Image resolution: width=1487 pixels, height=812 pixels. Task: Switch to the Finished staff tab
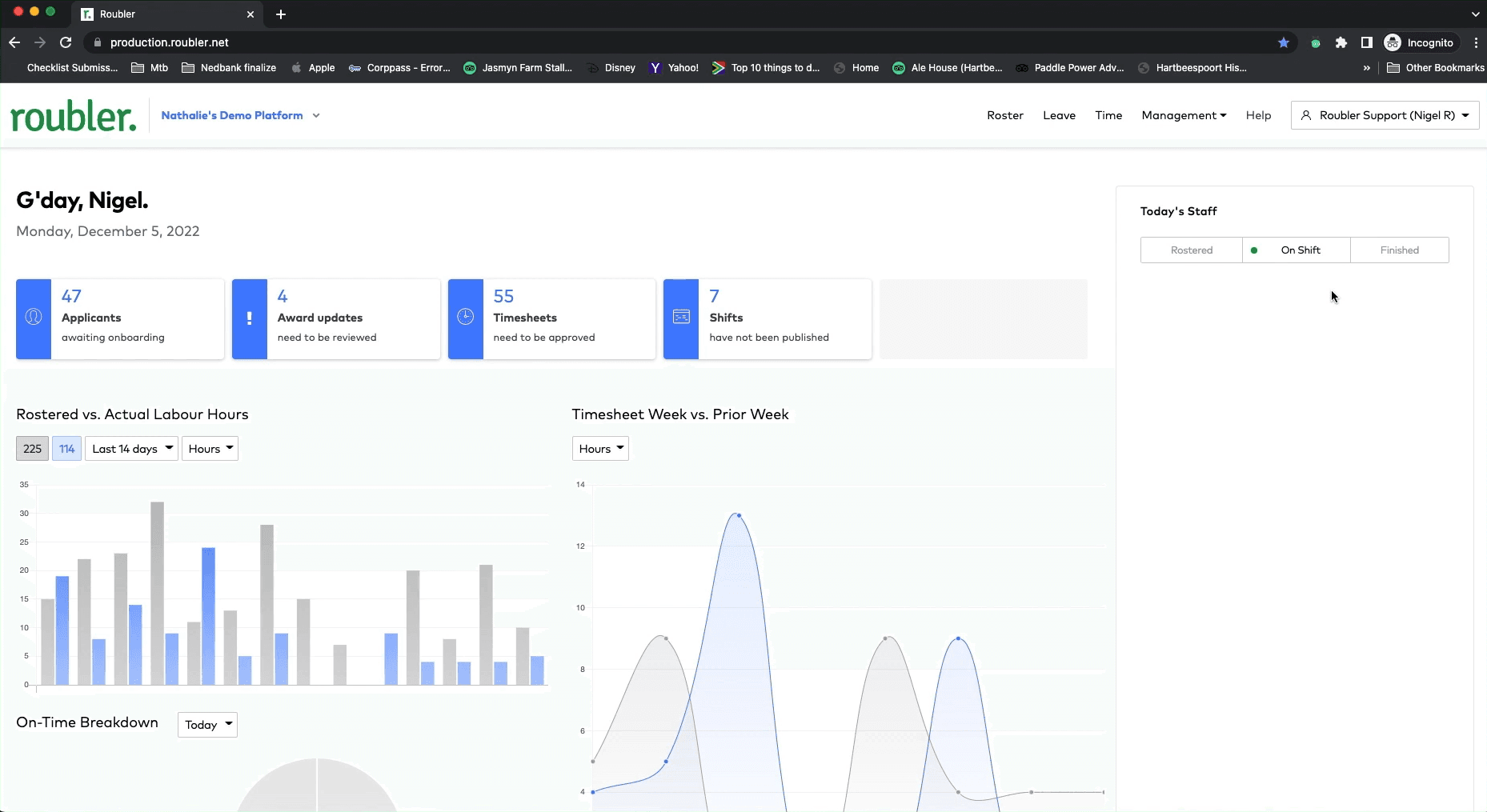[1400, 250]
